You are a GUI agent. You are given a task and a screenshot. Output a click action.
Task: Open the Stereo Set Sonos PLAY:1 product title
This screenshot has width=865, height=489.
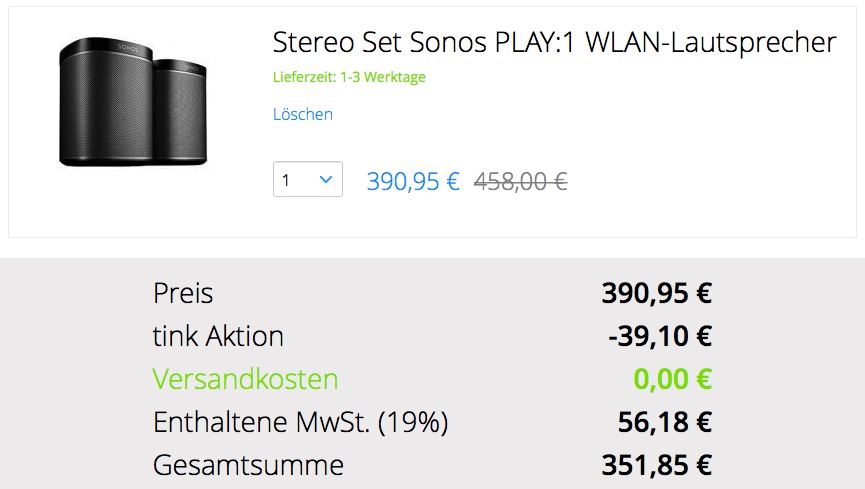click(554, 42)
